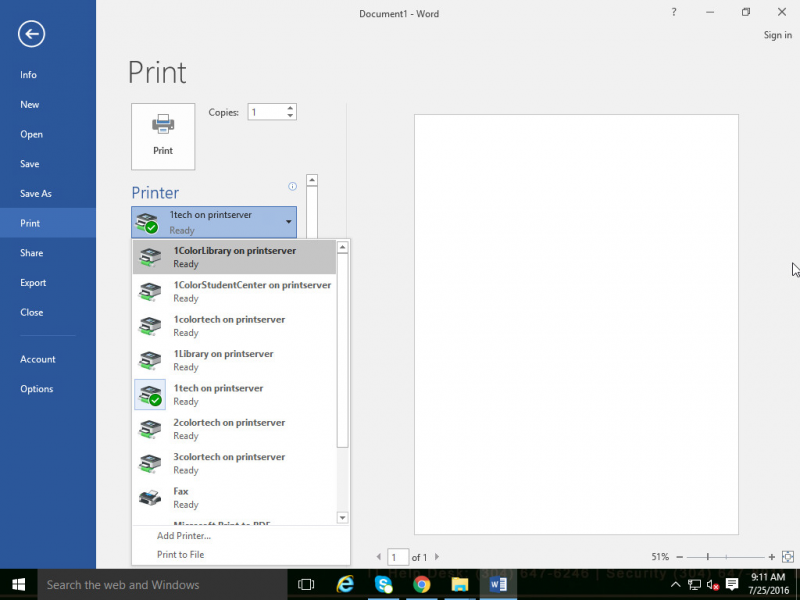The image size is (800, 600).
Task: Click the current page number field
Action: click(397, 557)
